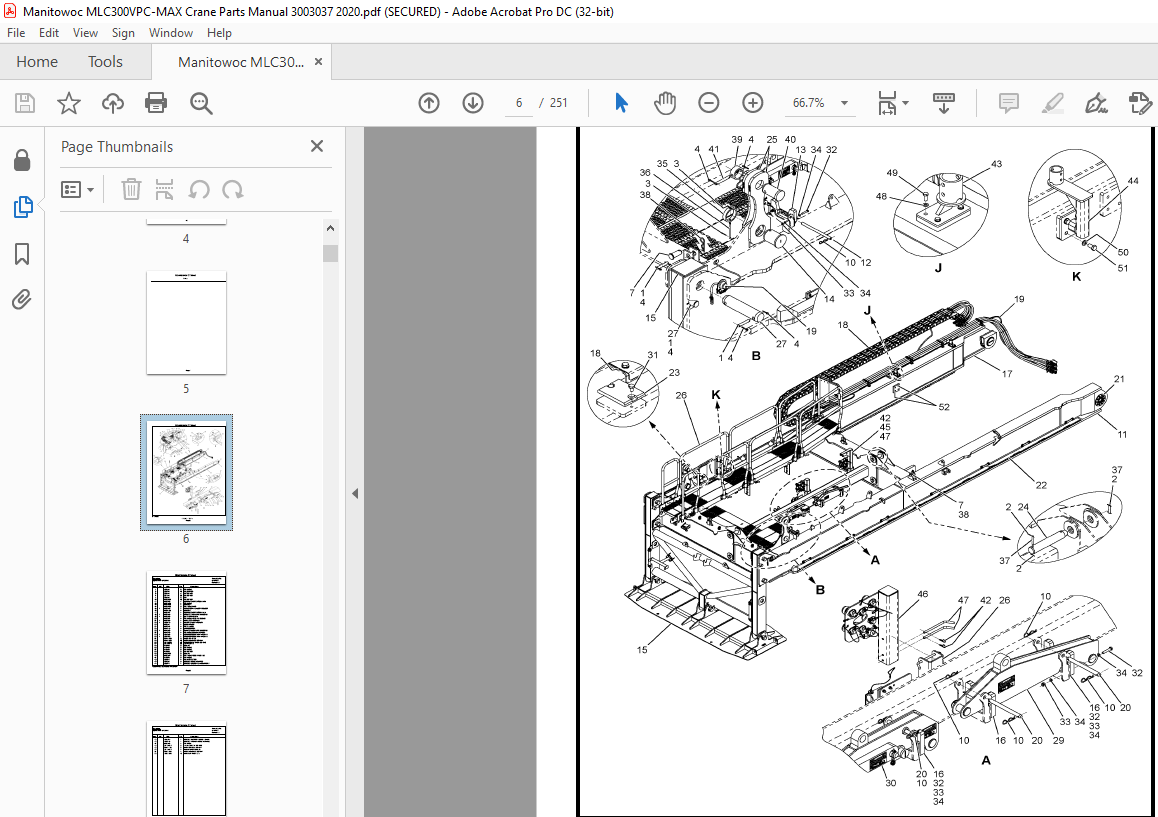
Task: Add a comment with speech bubble icon
Action: pyautogui.click(x=1009, y=103)
